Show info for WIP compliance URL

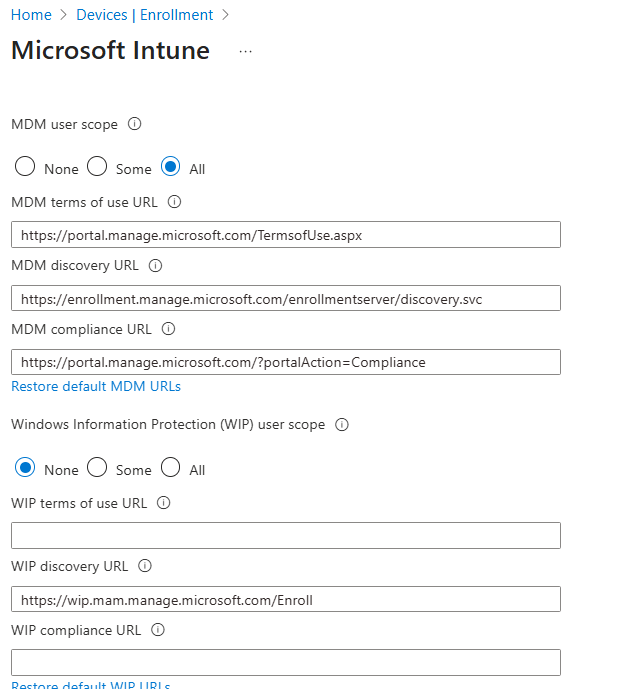pyautogui.click(x=158, y=630)
